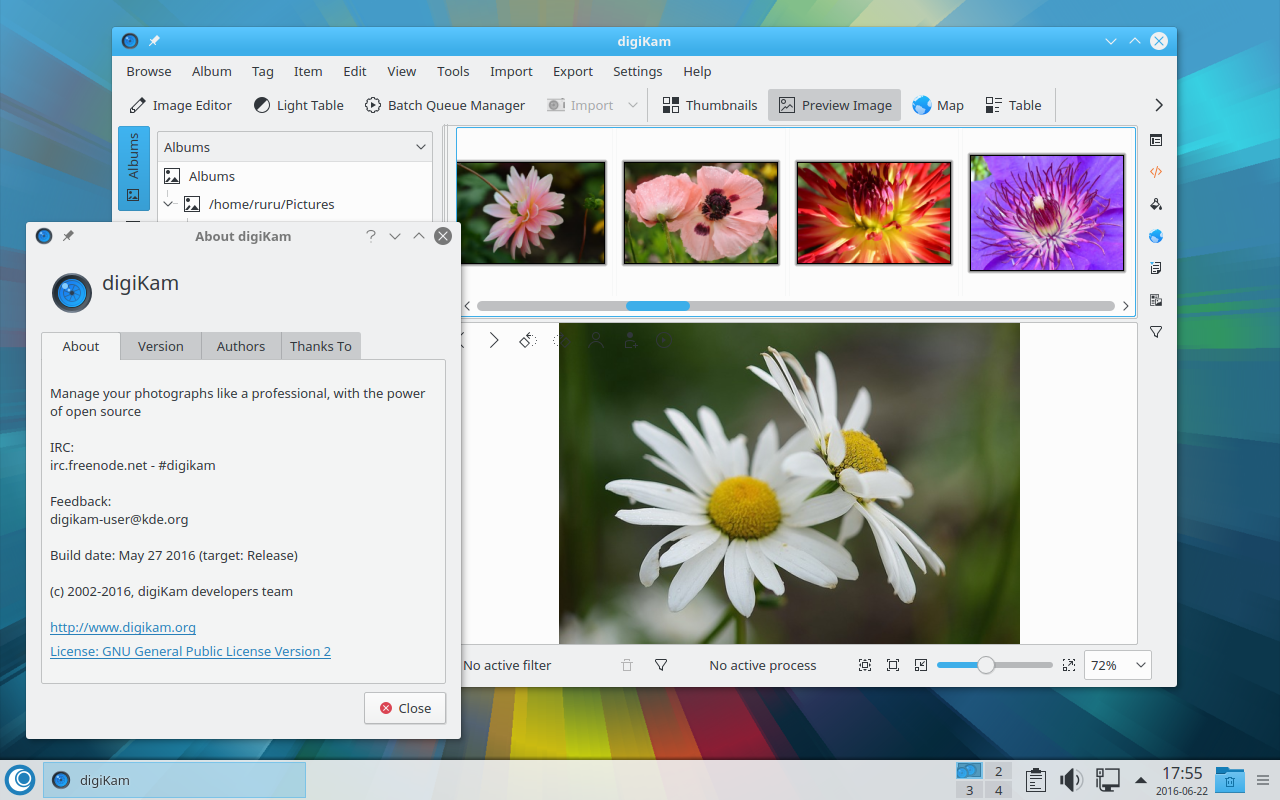Close the About digiKam dialog via Close button

(x=405, y=708)
